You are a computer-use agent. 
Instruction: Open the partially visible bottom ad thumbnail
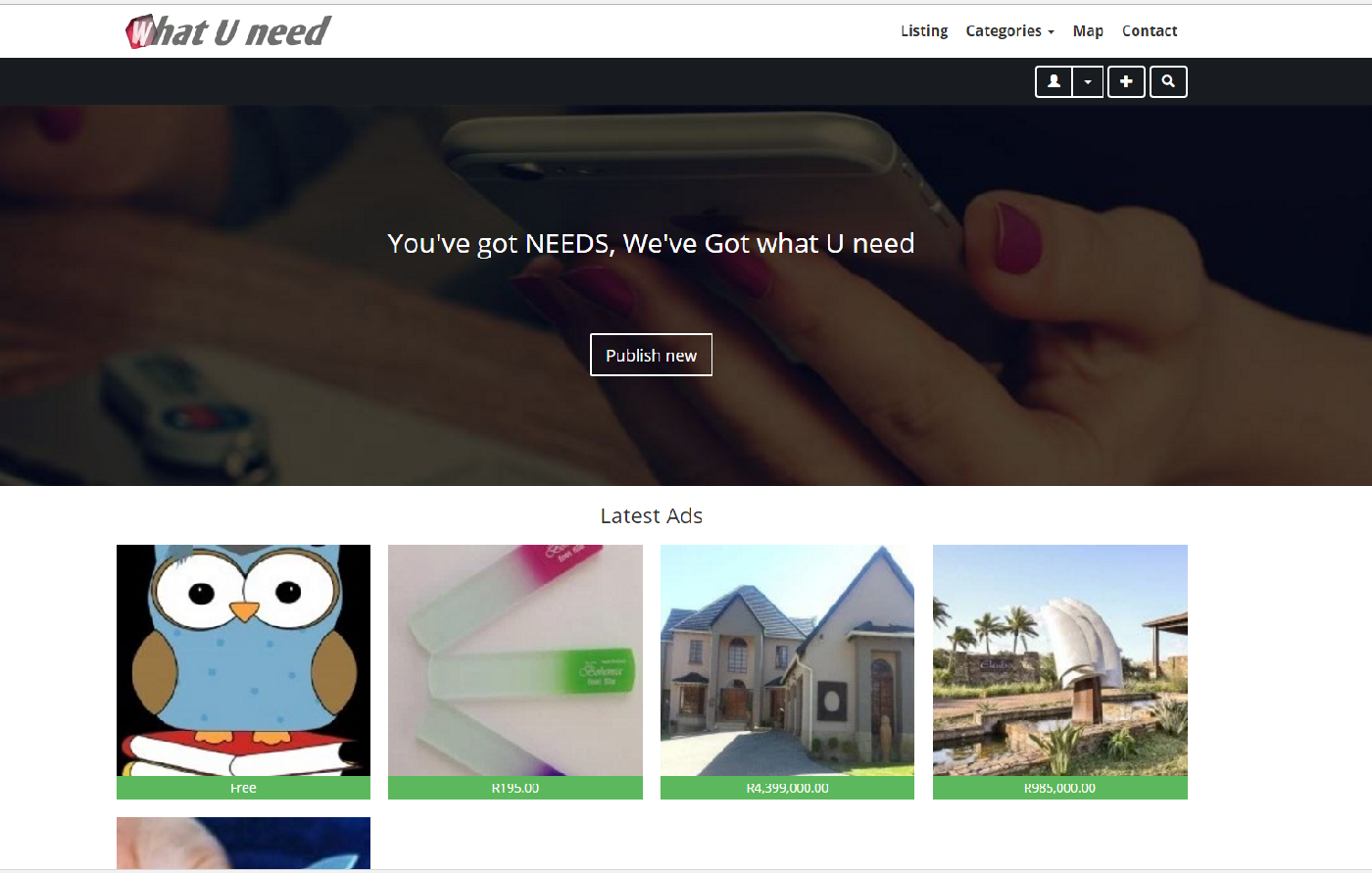[243, 843]
